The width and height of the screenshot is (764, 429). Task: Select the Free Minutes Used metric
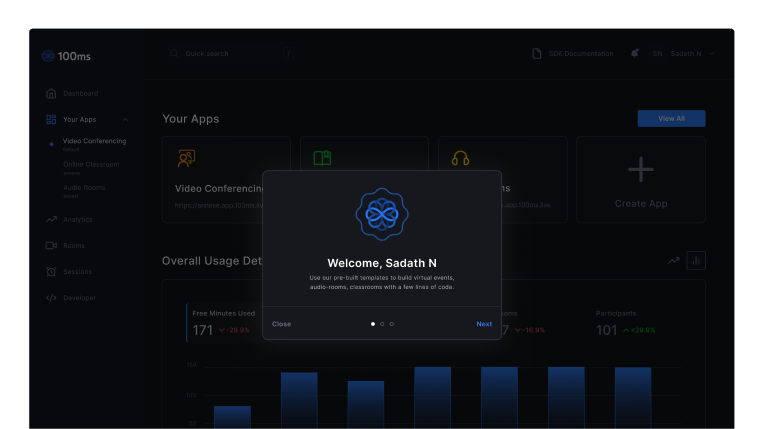click(225, 323)
